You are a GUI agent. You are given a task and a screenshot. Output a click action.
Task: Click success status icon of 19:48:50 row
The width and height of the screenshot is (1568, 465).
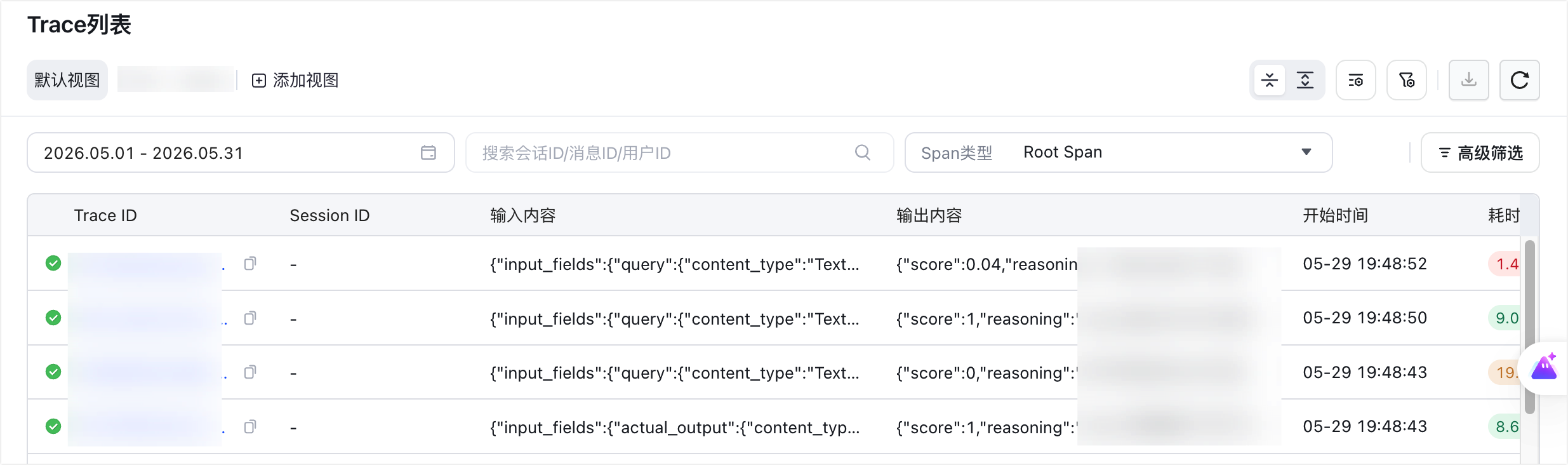[53, 318]
